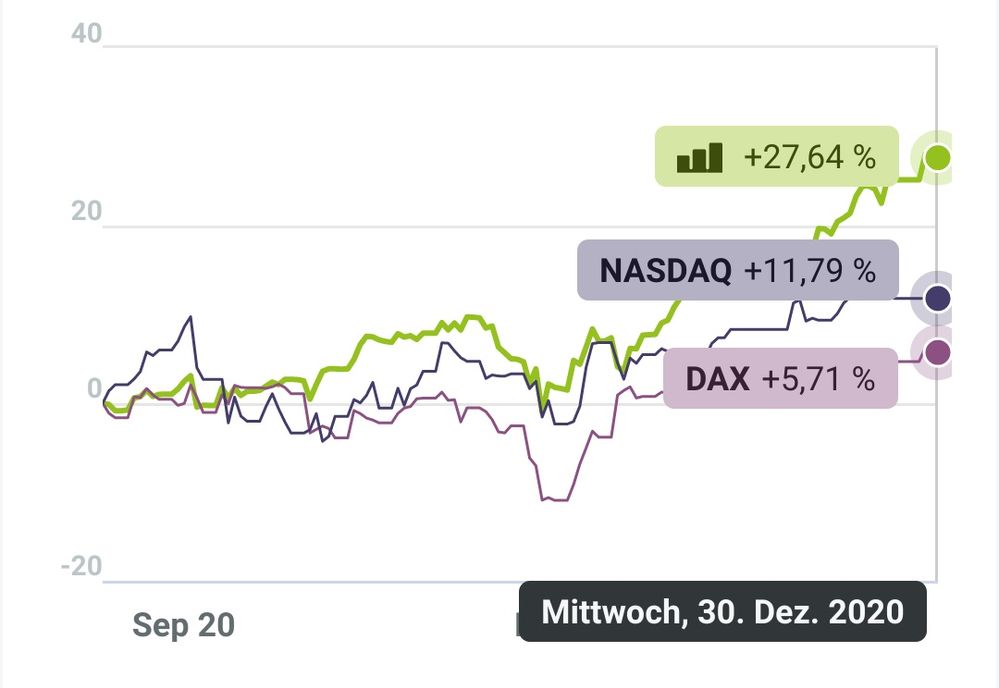Select the NASDAQ label text

coord(665,271)
